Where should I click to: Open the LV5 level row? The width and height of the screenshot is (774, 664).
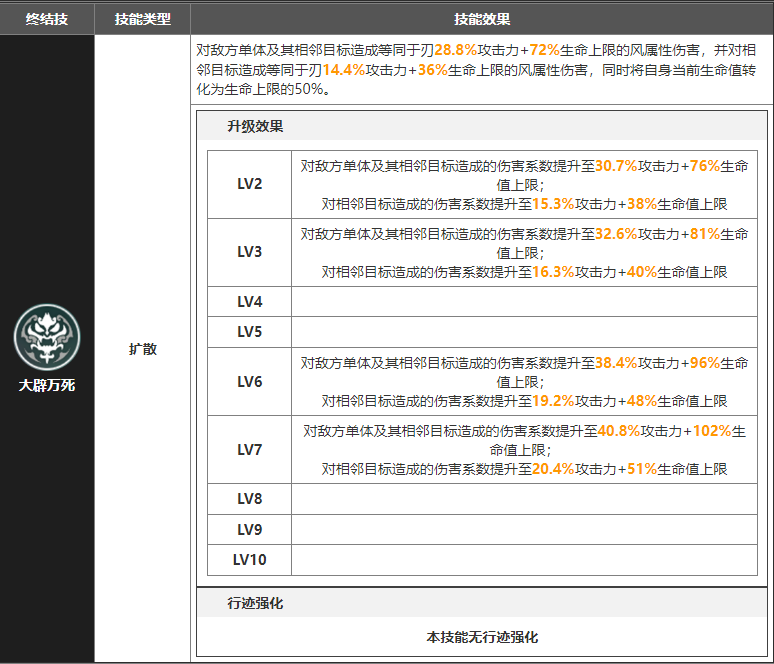coord(249,331)
